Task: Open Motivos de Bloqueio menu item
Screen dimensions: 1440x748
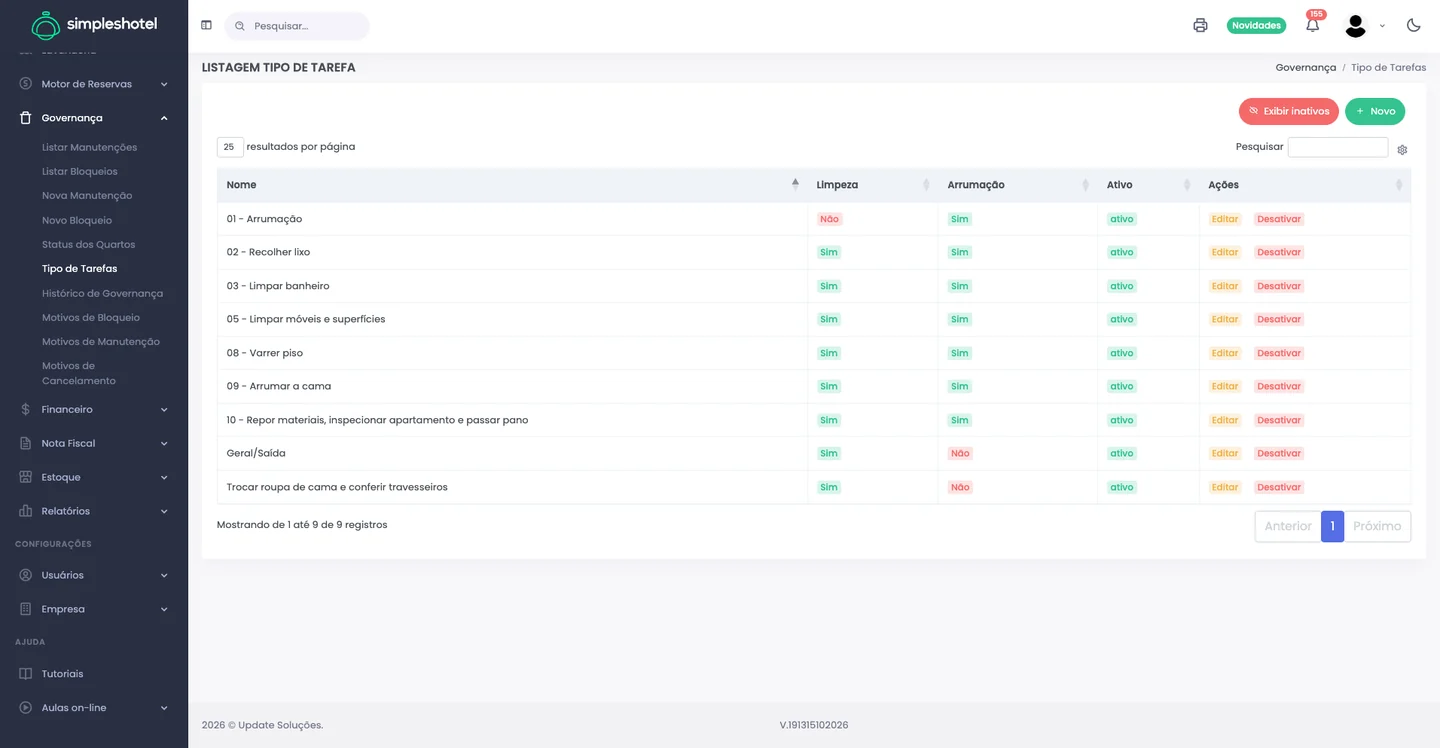Action: (91, 317)
